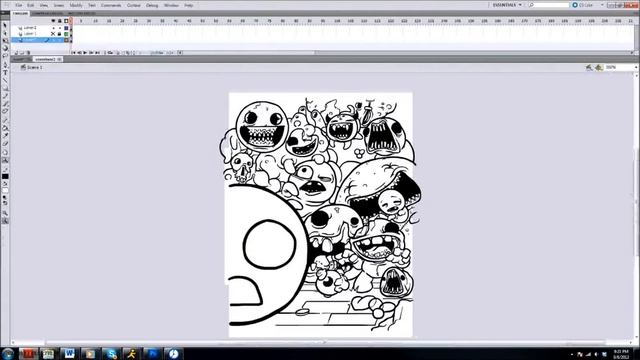This screenshot has height=360, width=640.
Task: Click the New Layer icon below layers
Action: click(x=16, y=53)
